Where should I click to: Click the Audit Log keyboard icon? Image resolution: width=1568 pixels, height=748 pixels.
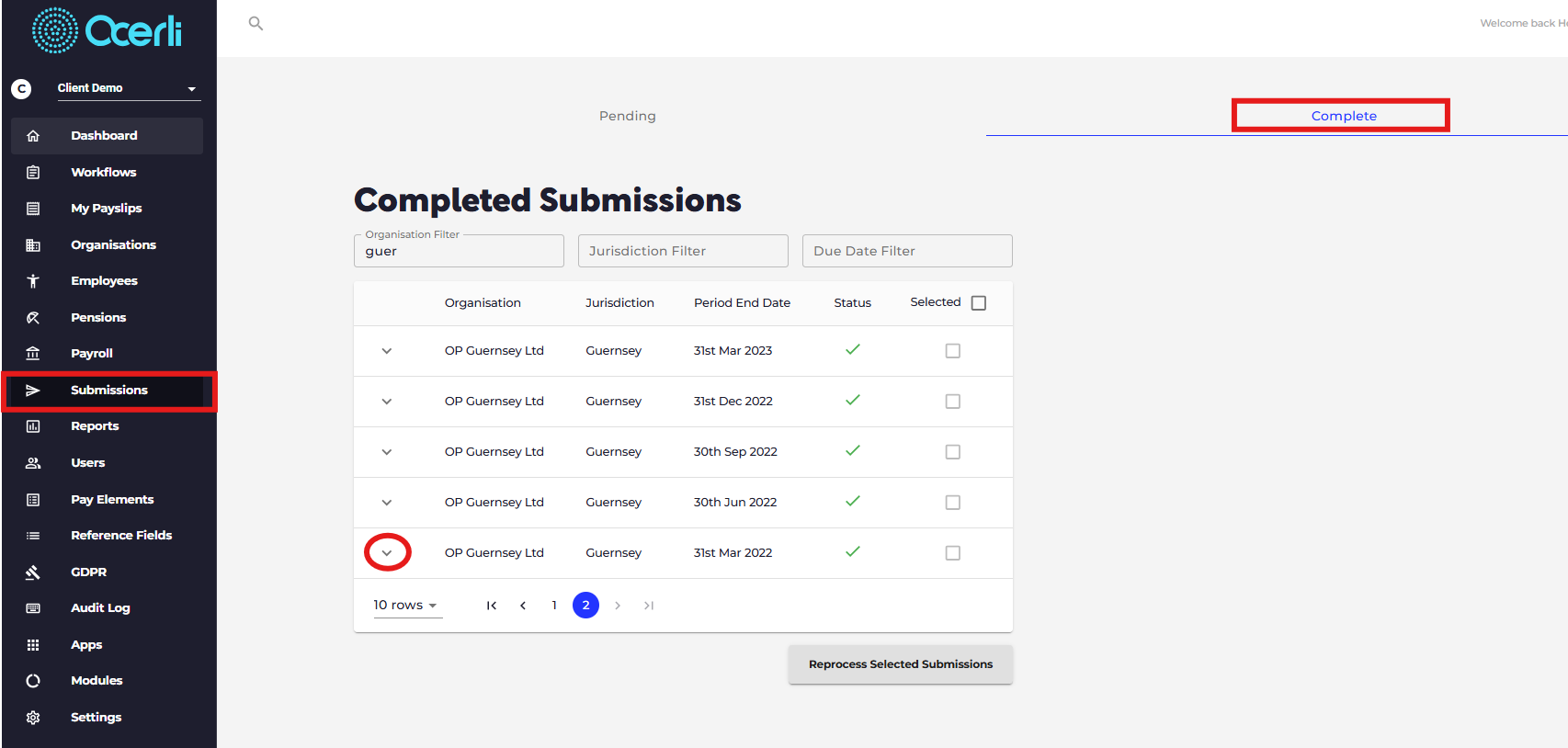coord(33,608)
